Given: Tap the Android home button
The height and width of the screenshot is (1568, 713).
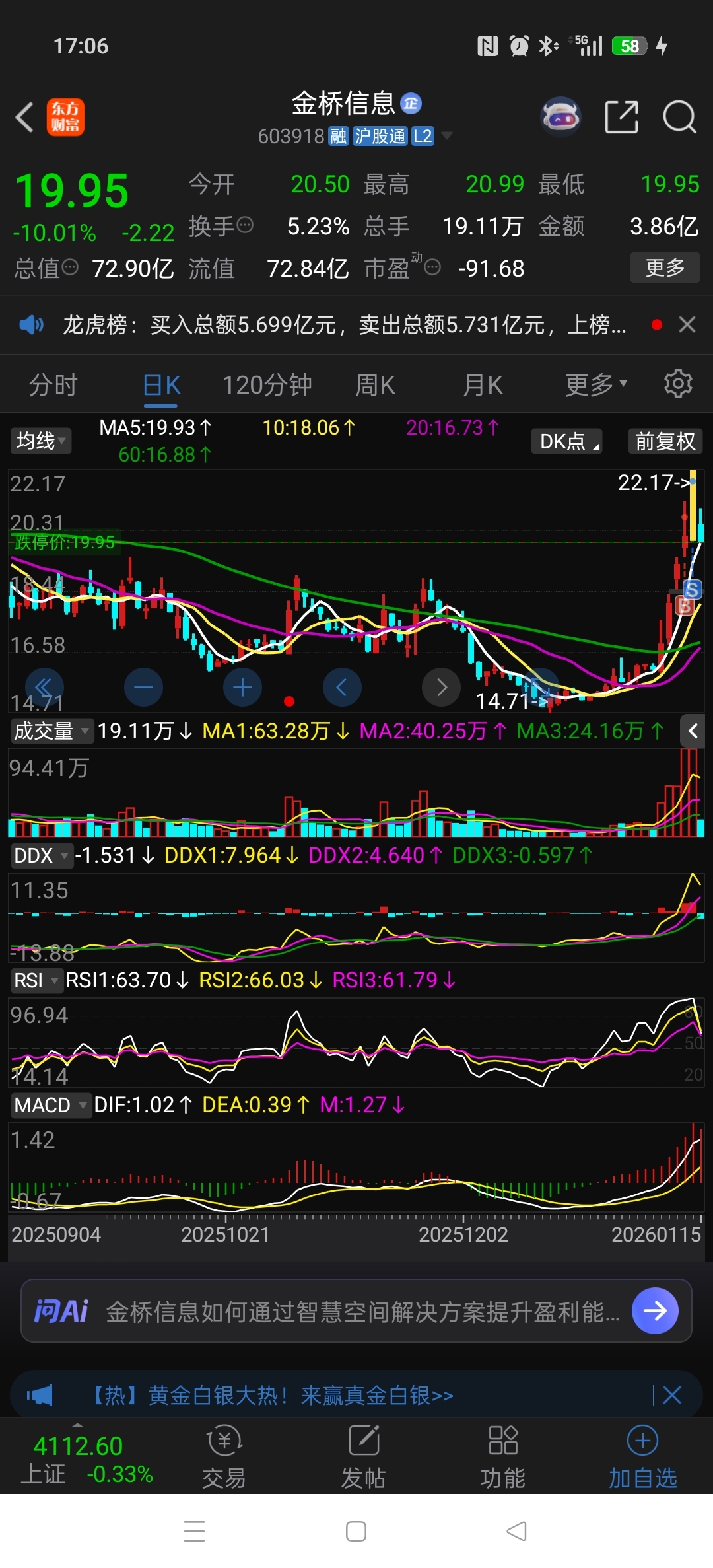Looking at the screenshot, I should click(356, 1531).
